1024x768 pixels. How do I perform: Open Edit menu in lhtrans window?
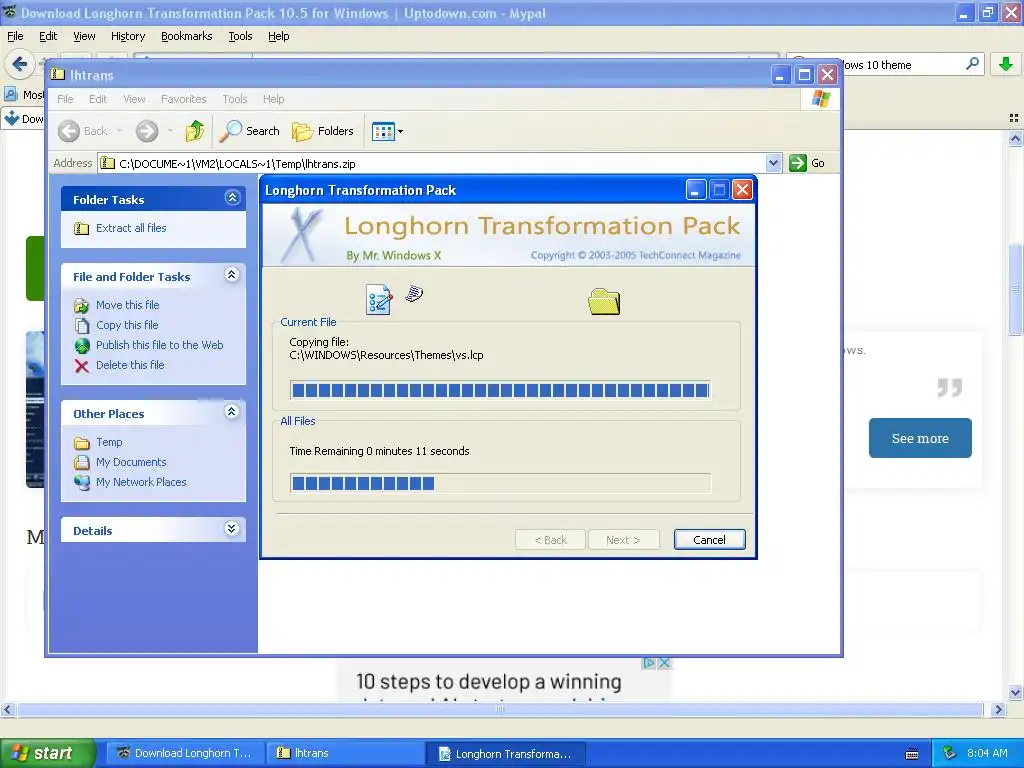[98, 99]
